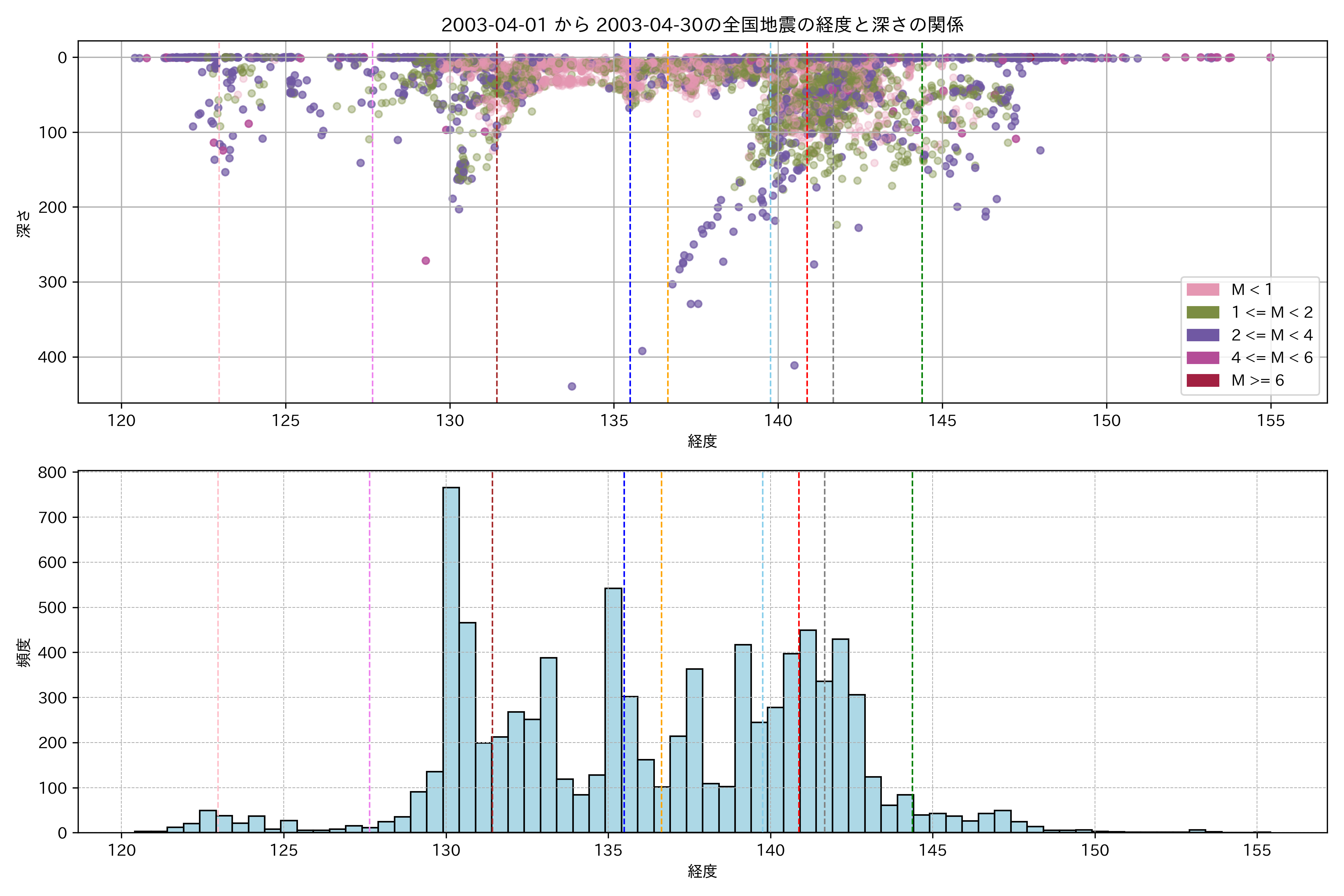Click the 経度 label under the scatter plot

(702, 441)
